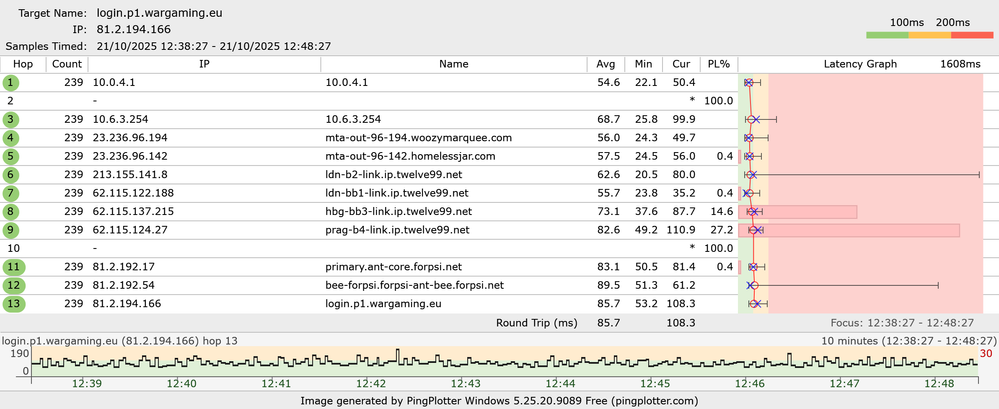This screenshot has width=999, height=409.
Task: Click hop 10 100.0 packet loss
Action: [719, 248]
